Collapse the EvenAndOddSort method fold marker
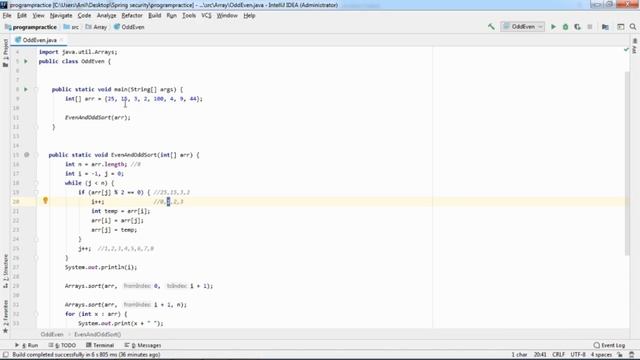This screenshot has height=360, width=640. [36, 155]
